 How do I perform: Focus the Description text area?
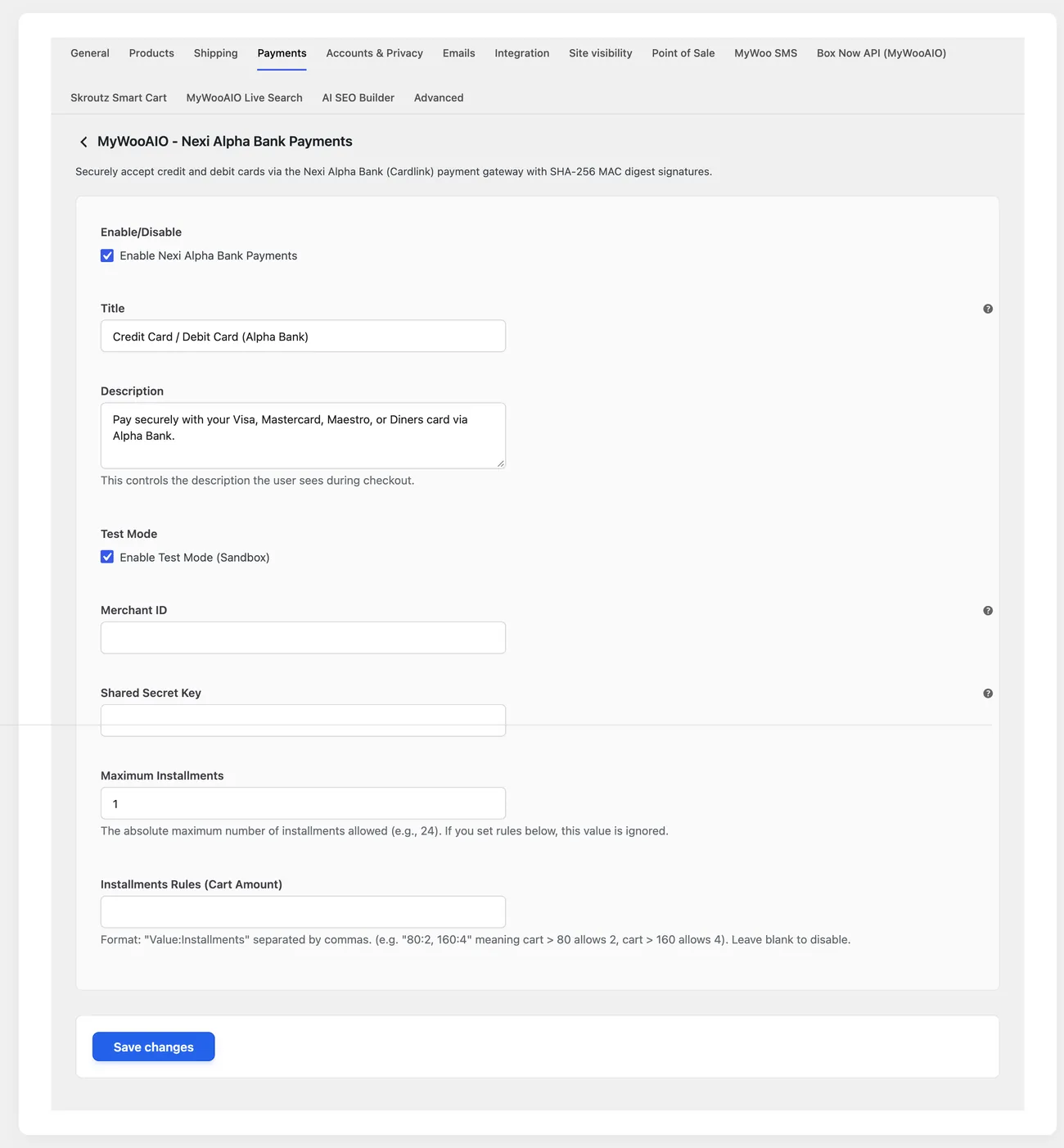(x=303, y=436)
